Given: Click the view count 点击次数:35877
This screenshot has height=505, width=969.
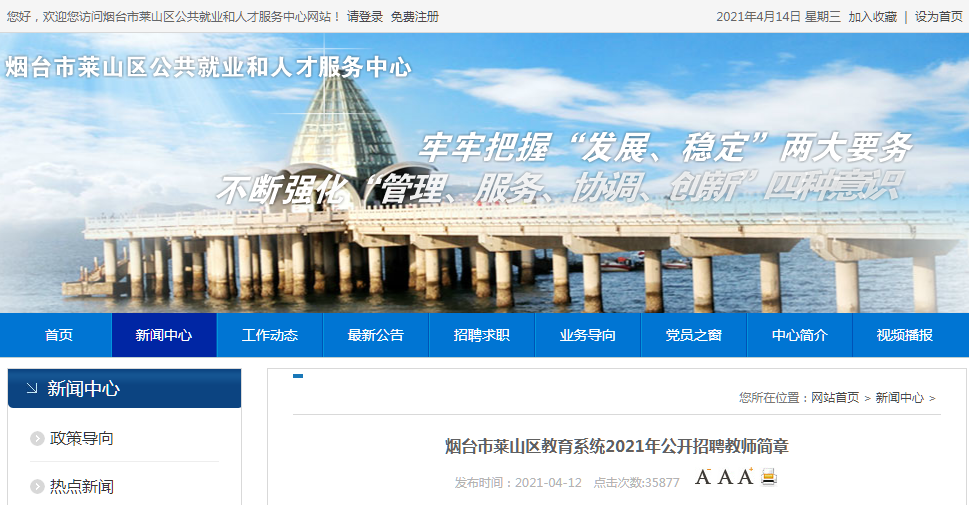Looking at the screenshot, I should 637,483.
